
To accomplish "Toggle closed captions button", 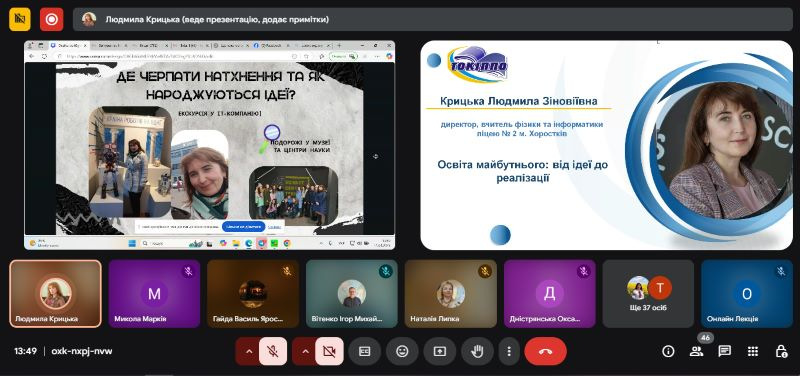I will coord(364,351).
